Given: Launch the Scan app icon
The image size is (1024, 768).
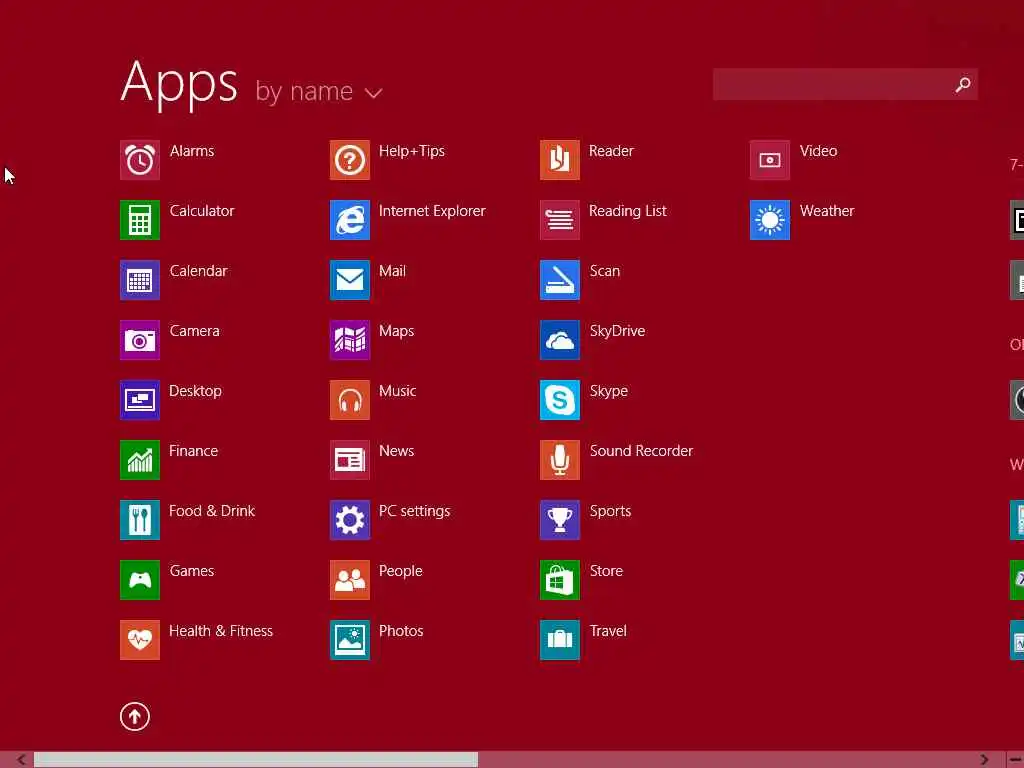Looking at the screenshot, I should pyautogui.click(x=560, y=280).
